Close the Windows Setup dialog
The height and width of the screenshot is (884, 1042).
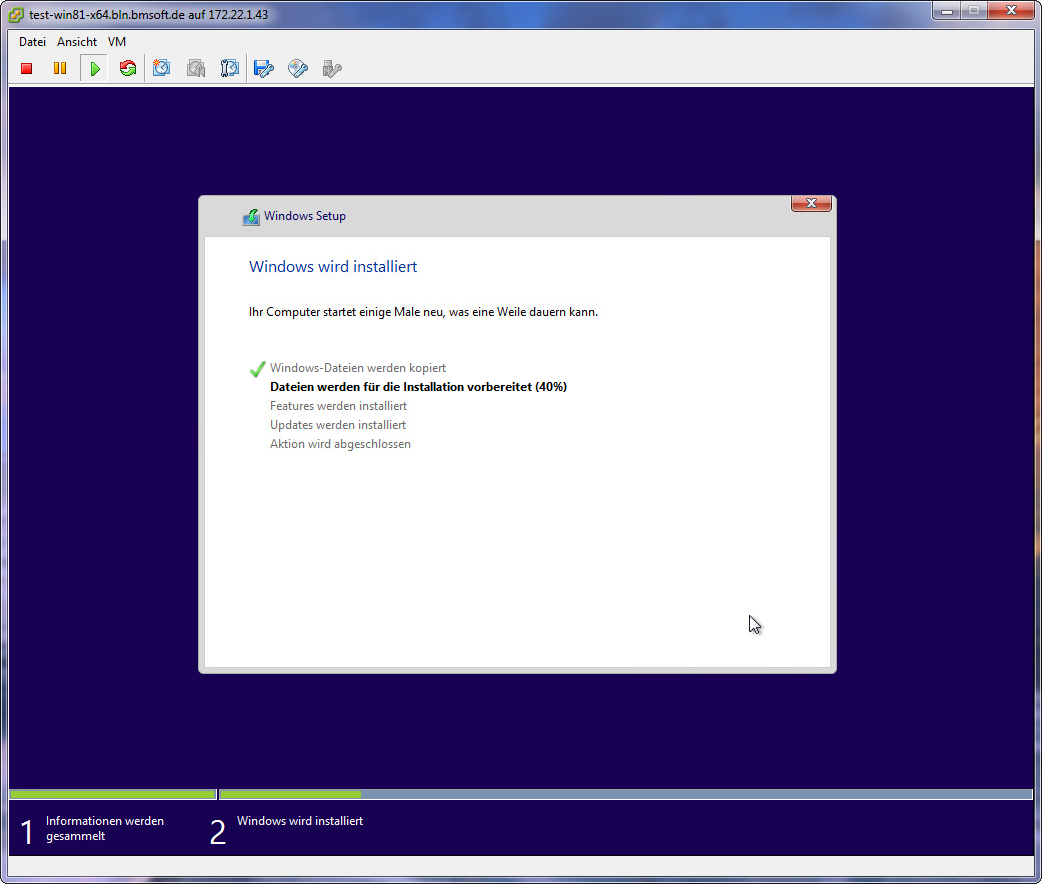coord(811,203)
